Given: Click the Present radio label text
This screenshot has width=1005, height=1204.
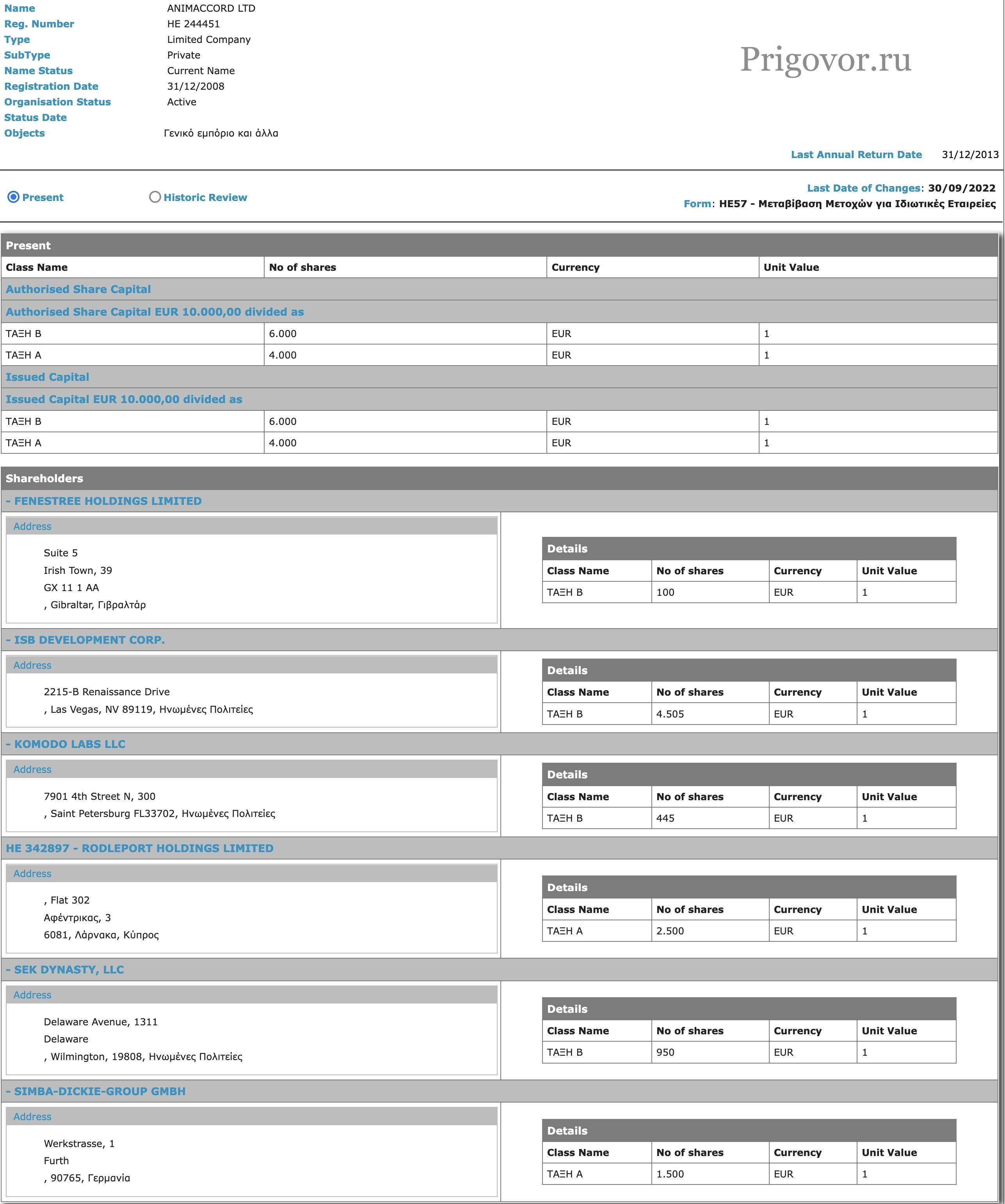Looking at the screenshot, I should pos(43,197).
